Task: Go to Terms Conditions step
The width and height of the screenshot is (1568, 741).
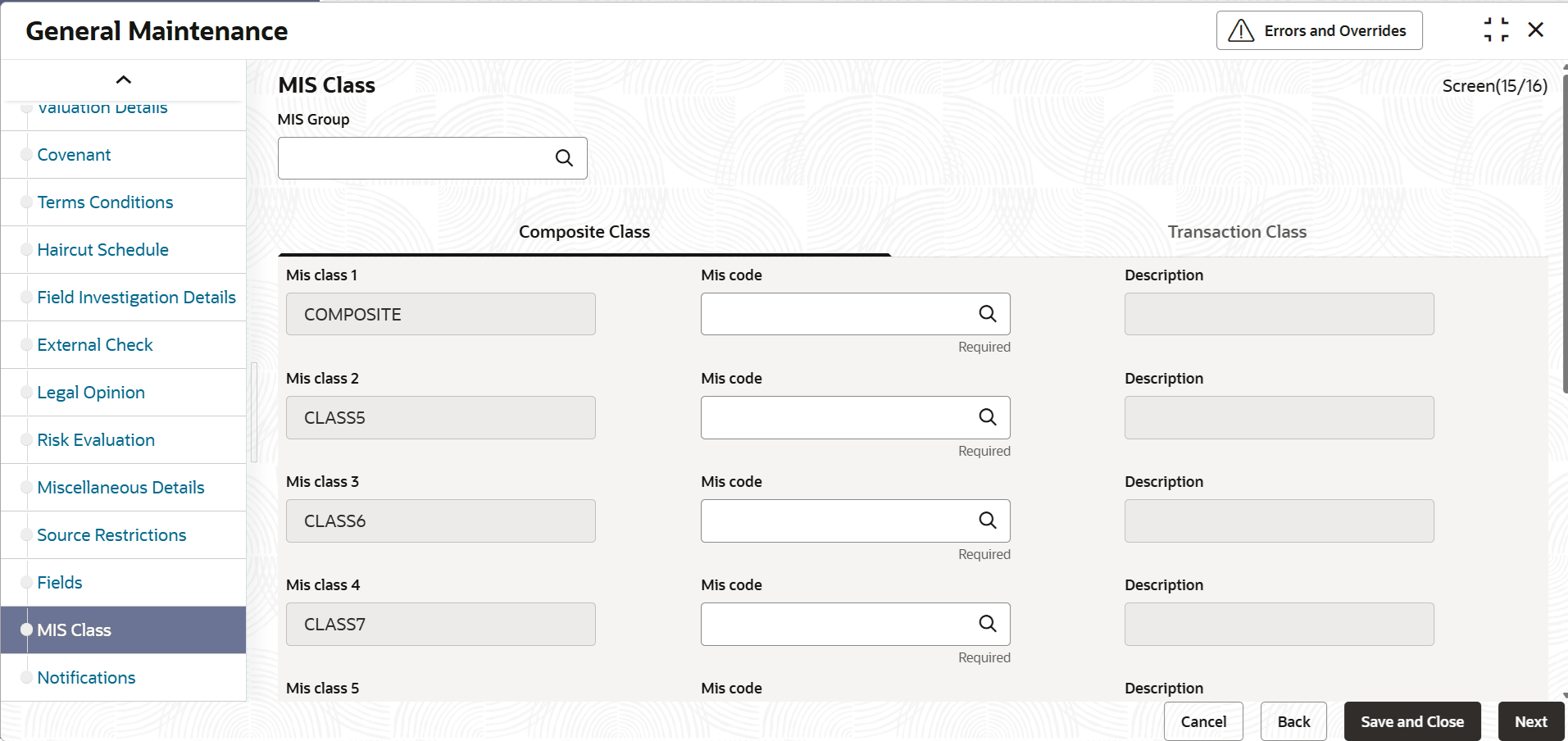Action: [105, 202]
